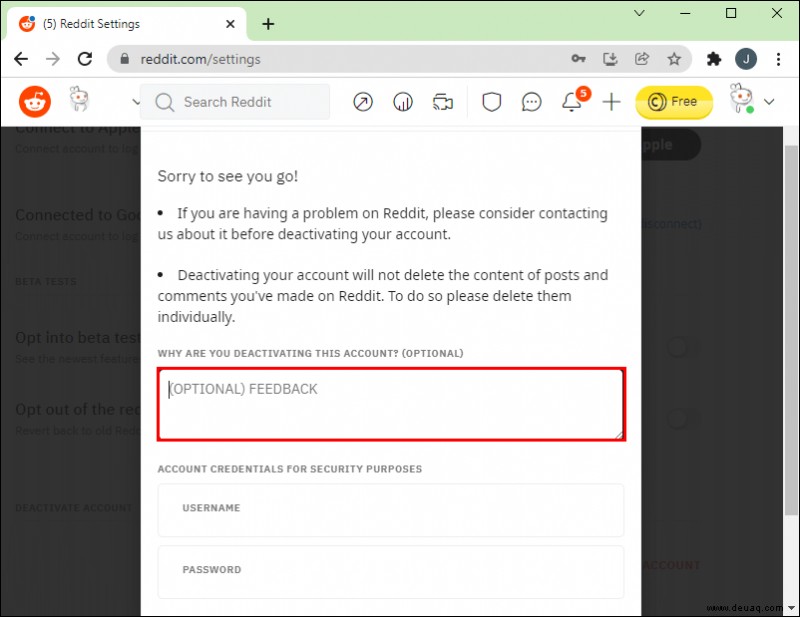Click the share page icon

642,59
